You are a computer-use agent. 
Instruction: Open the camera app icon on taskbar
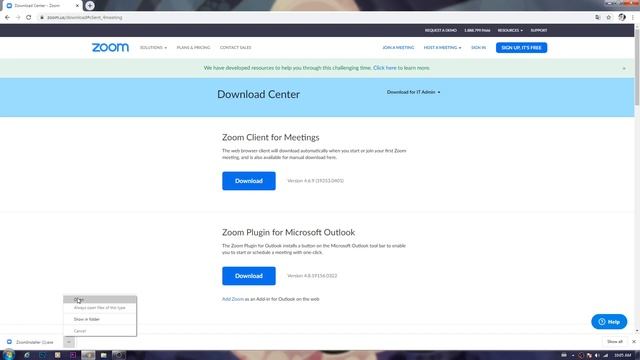(x=119, y=355)
